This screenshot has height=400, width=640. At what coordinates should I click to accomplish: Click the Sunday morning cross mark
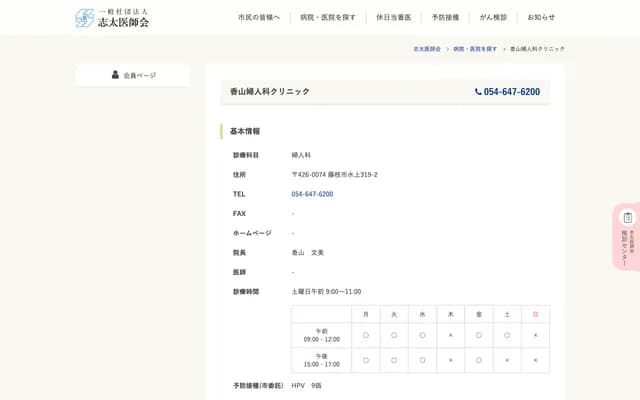[x=536, y=336]
